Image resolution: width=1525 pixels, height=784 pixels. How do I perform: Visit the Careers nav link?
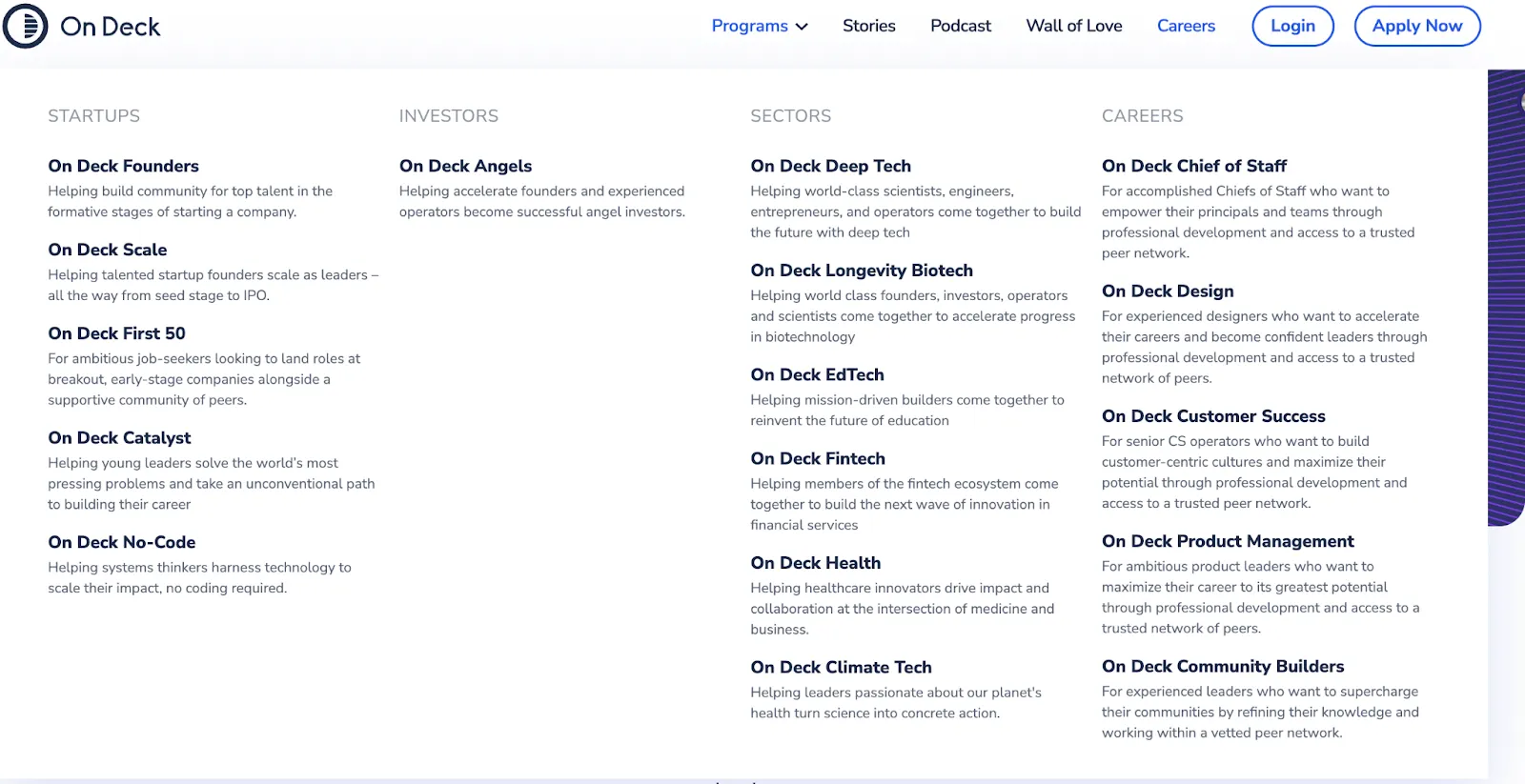click(x=1186, y=26)
